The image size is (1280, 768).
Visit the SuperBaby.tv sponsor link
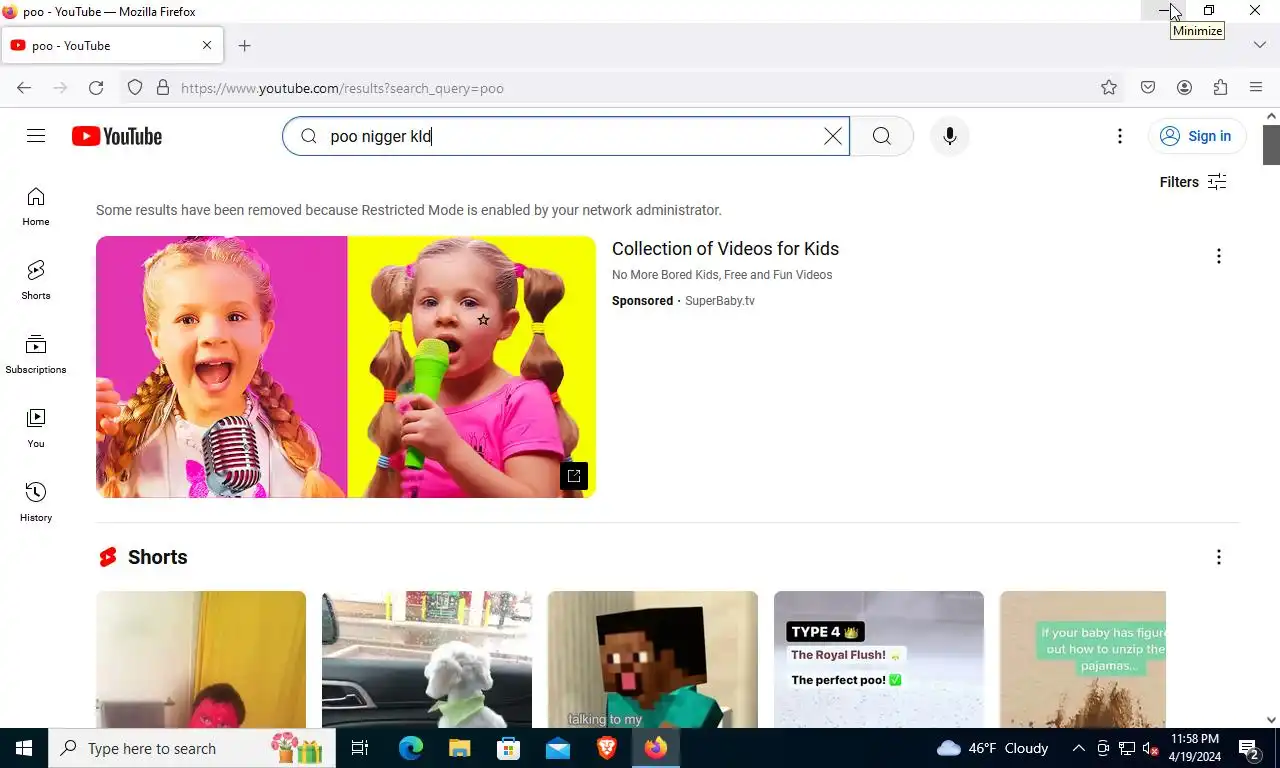[x=720, y=301]
